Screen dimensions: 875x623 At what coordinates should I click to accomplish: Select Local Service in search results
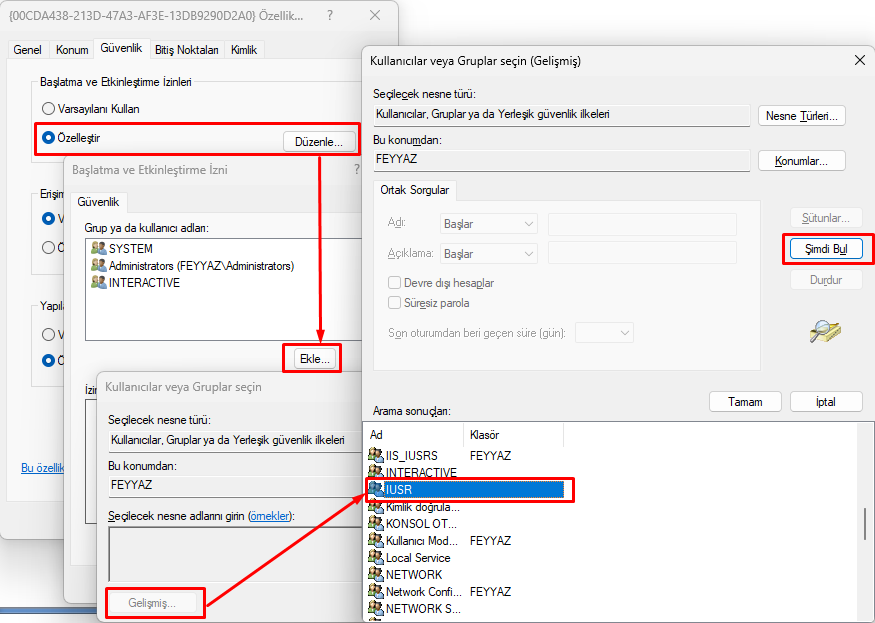(x=417, y=558)
